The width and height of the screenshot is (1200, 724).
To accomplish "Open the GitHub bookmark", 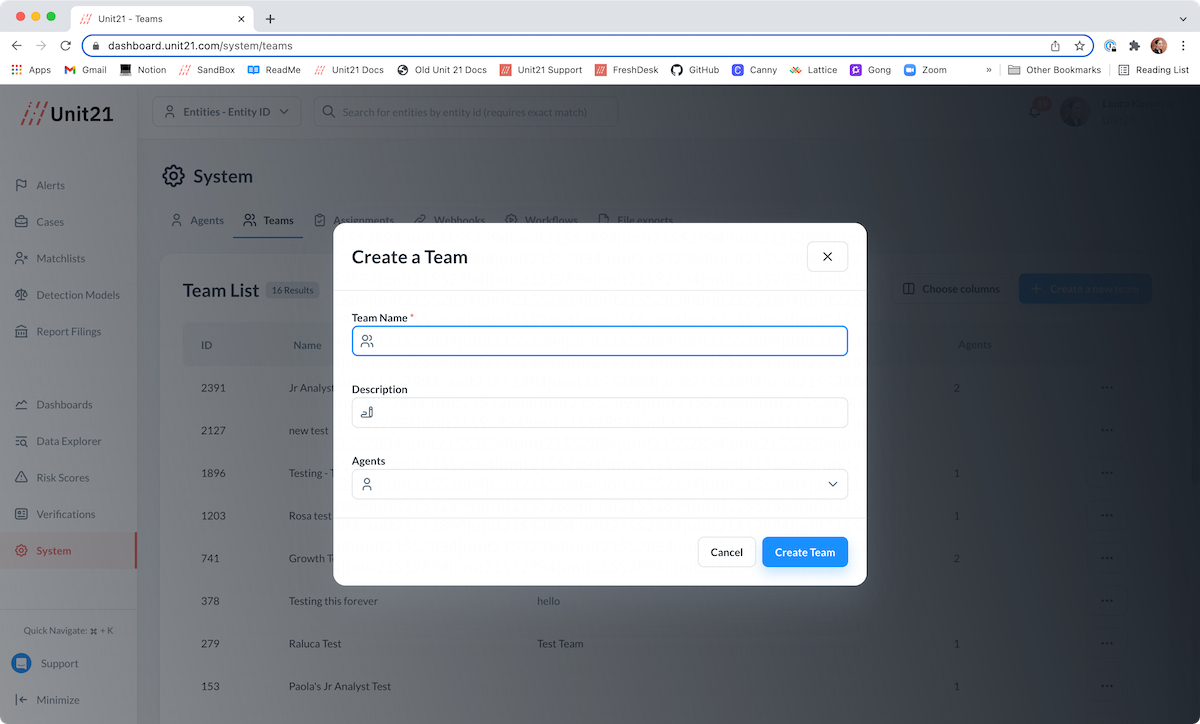I will (x=695, y=70).
